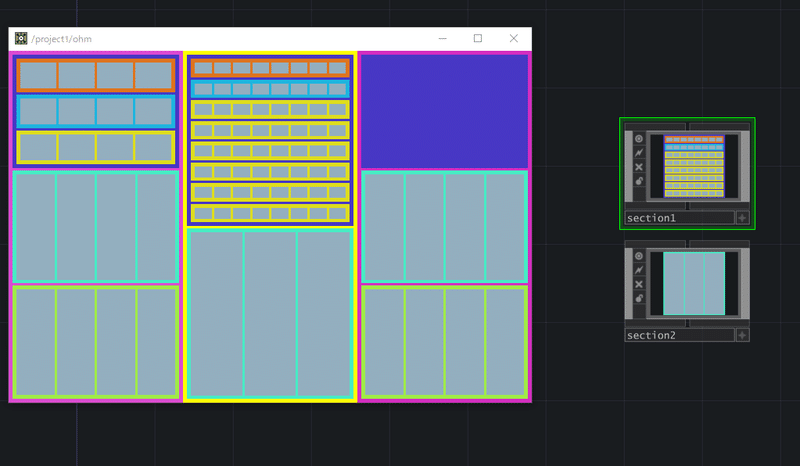The width and height of the screenshot is (800, 466).
Task: Click the section2 node viewer thumbnail
Action: tap(694, 283)
